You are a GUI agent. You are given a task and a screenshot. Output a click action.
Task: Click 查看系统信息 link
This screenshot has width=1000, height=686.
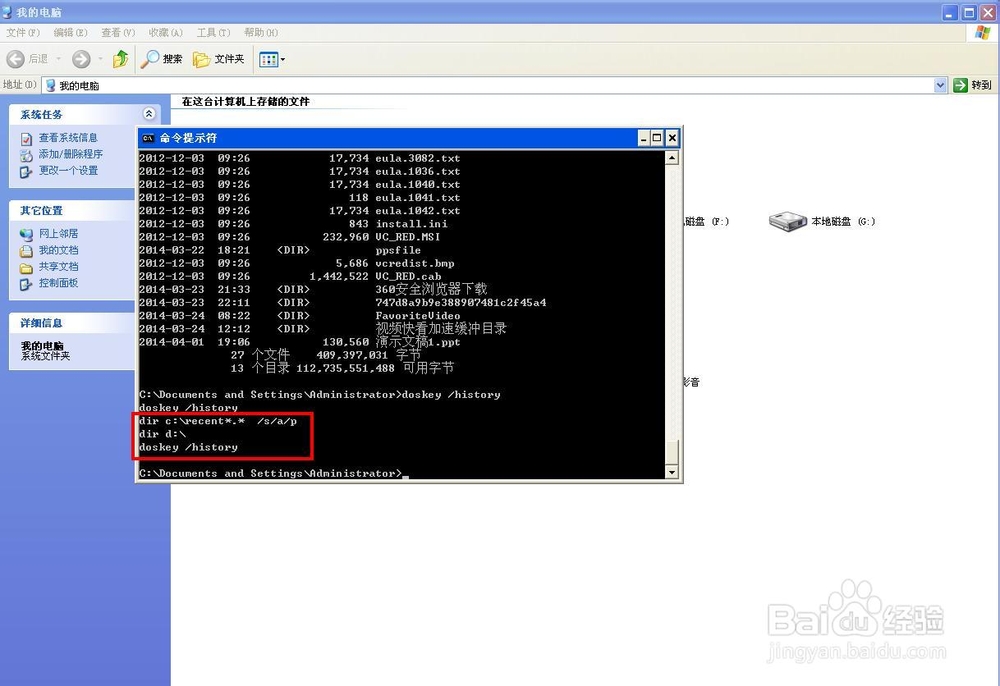68,138
